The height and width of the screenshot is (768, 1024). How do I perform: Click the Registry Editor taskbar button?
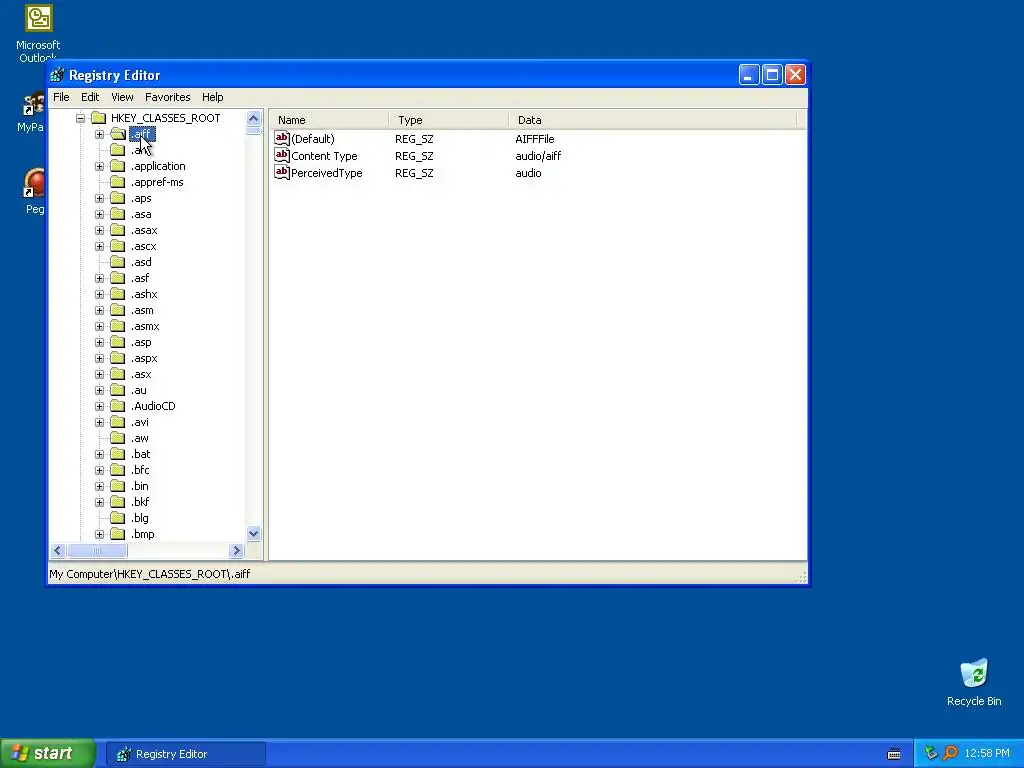point(186,754)
